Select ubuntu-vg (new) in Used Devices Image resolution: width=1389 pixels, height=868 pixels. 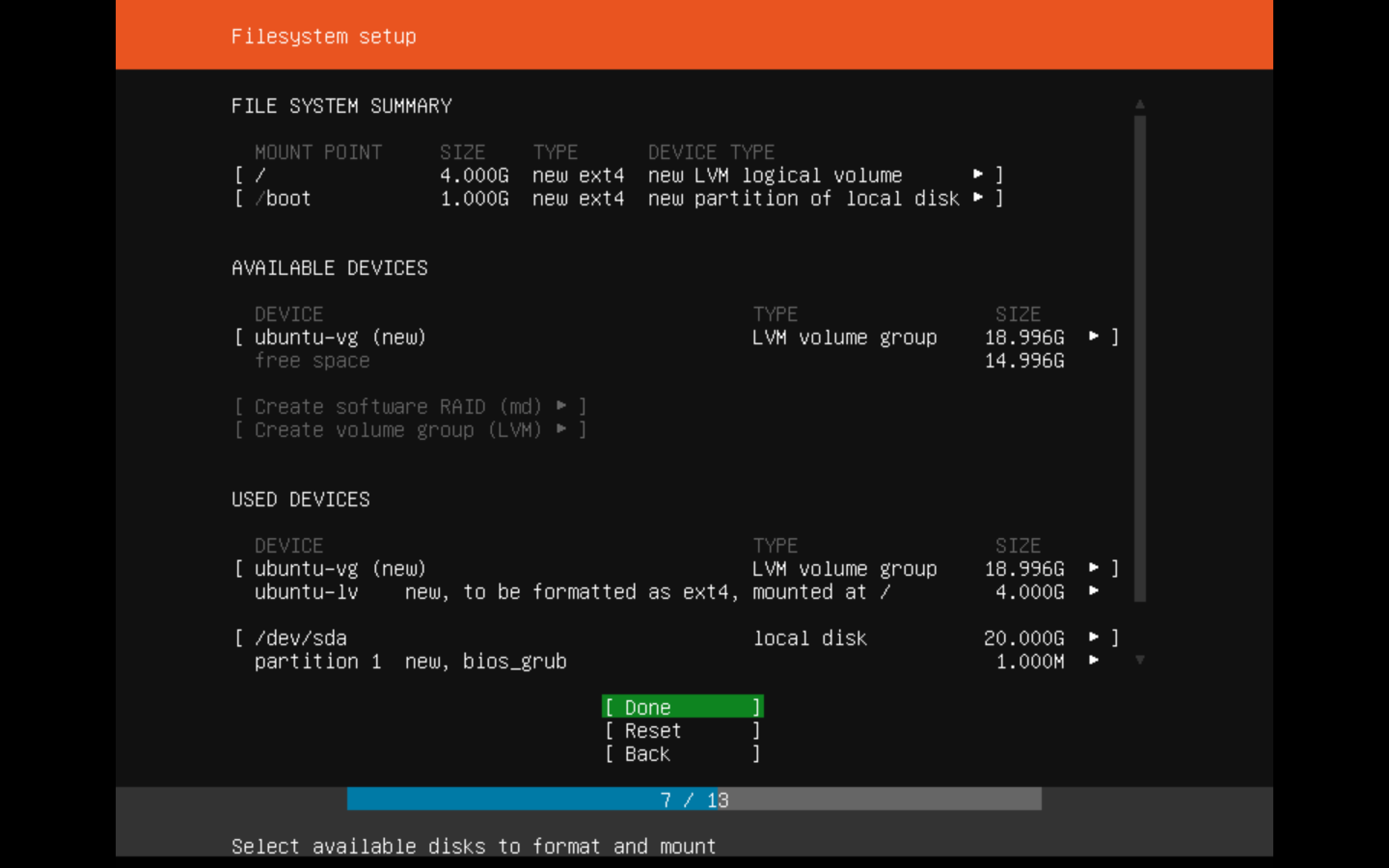[x=677, y=569]
